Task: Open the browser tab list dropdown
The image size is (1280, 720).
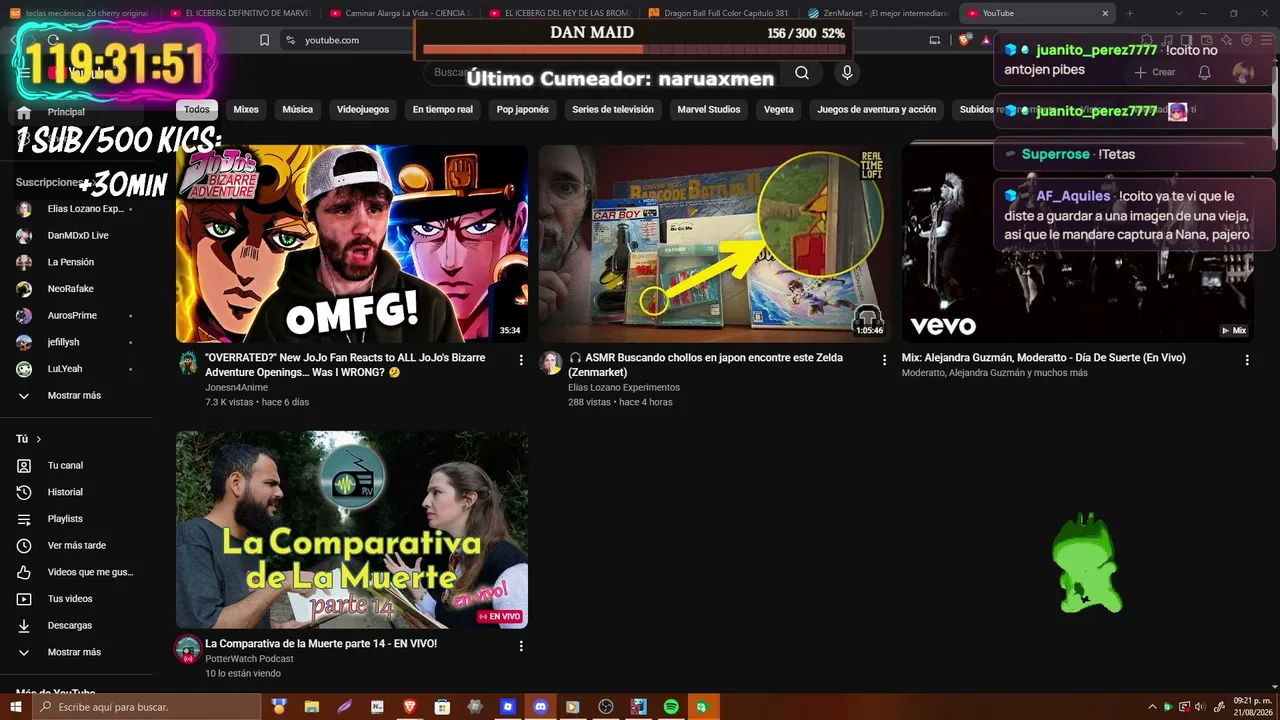Action: pos(1179,13)
